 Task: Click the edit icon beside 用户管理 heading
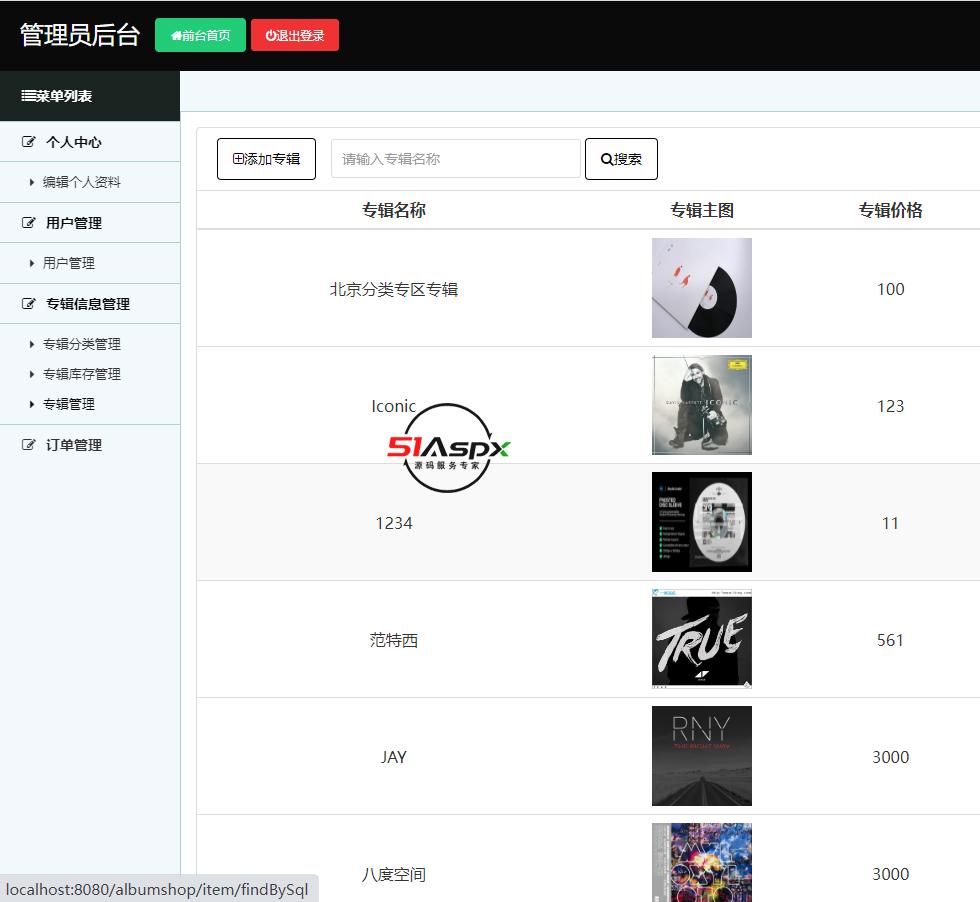pyautogui.click(x=29, y=223)
